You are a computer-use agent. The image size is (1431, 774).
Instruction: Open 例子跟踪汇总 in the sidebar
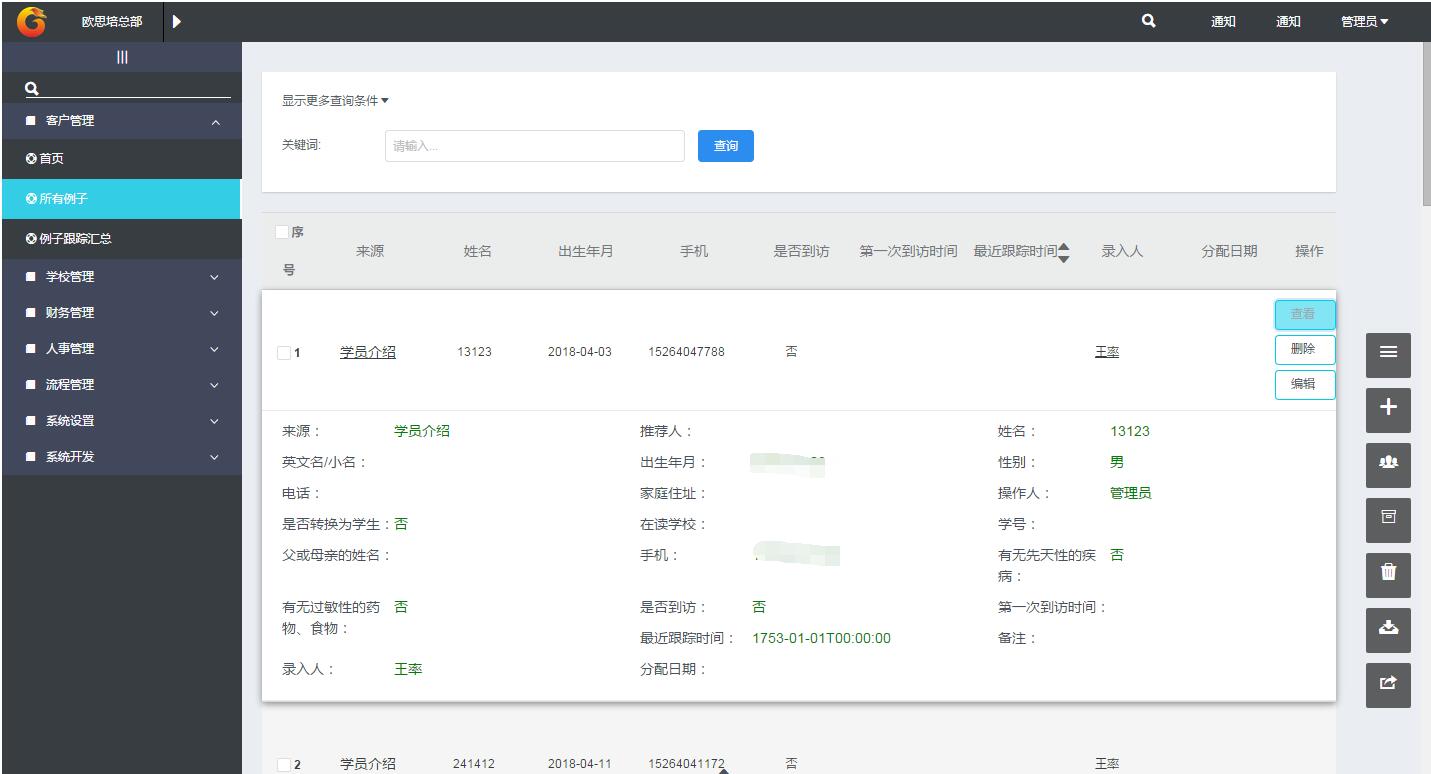(x=75, y=239)
